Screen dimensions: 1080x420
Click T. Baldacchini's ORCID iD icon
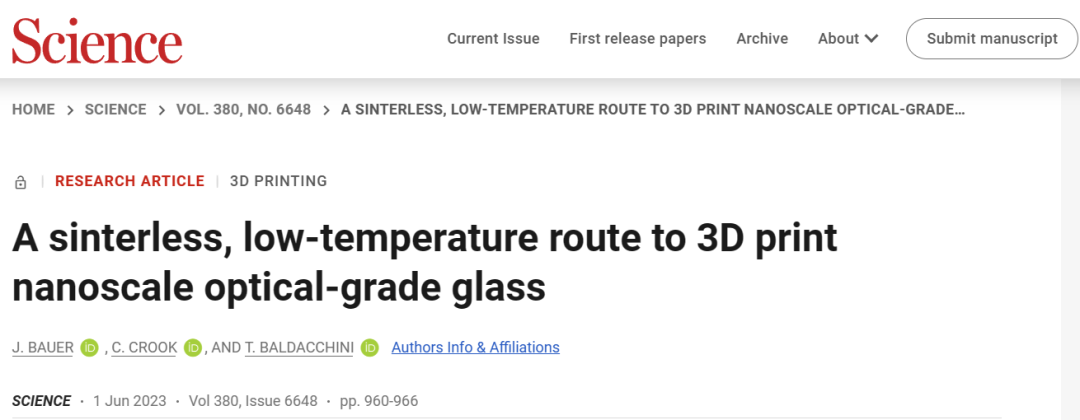pyautogui.click(x=370, y=348)
